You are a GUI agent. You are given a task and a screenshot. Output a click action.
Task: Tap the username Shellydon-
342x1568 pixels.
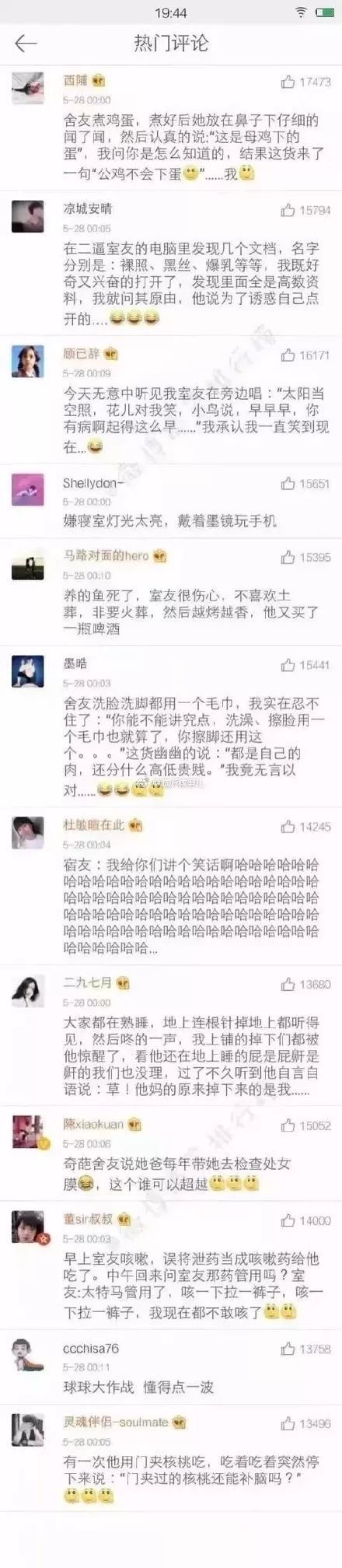(93, 483)
